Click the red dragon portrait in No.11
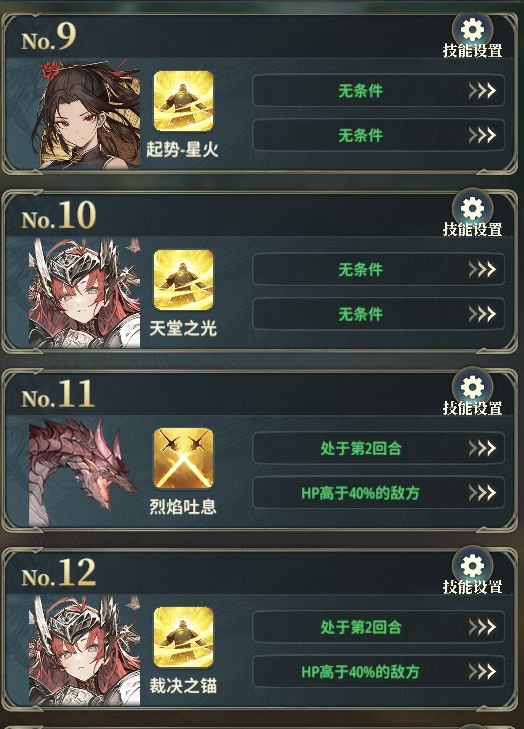 pos(85,471)
